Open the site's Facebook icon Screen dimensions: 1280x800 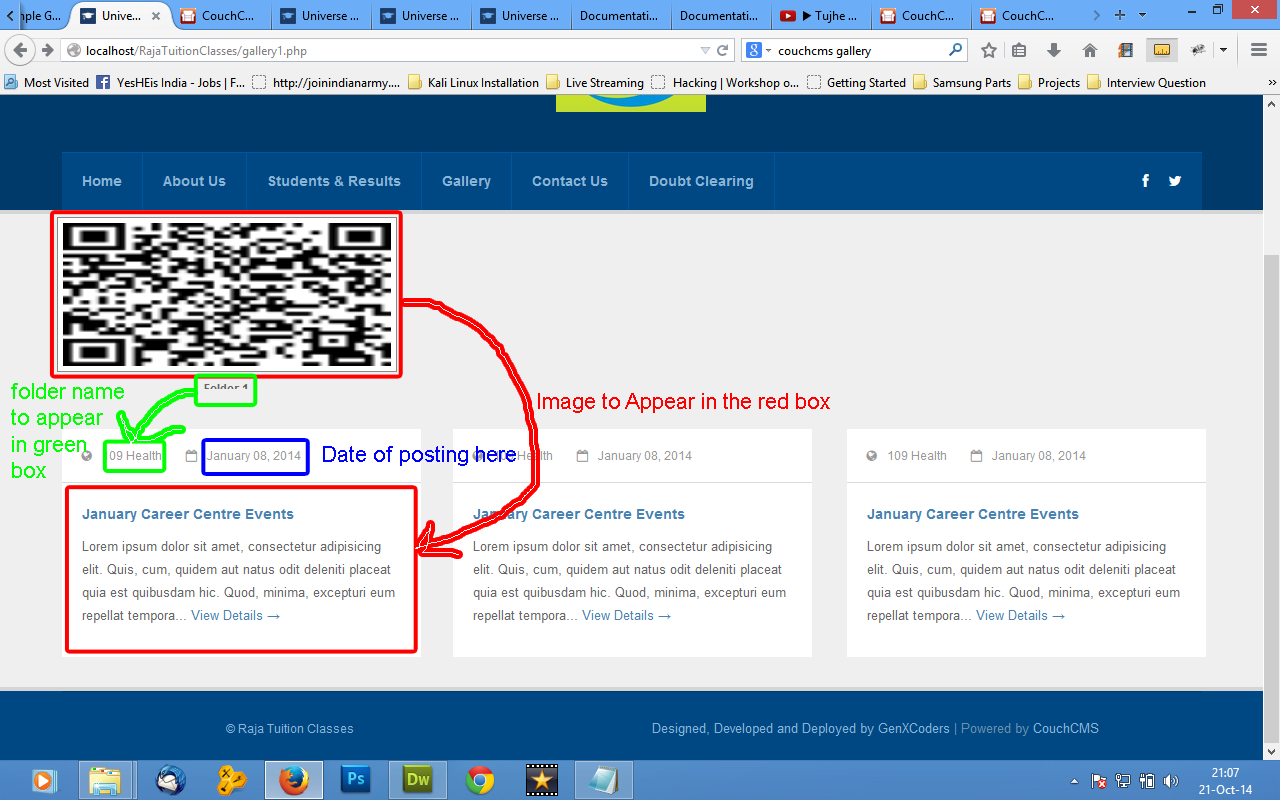coord(1146,181)
